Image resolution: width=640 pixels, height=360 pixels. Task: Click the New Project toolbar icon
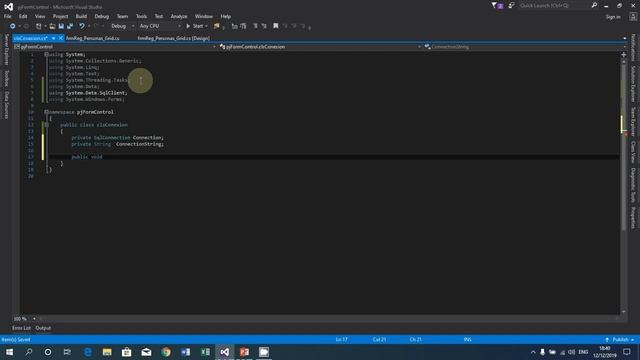coord(39,26)
